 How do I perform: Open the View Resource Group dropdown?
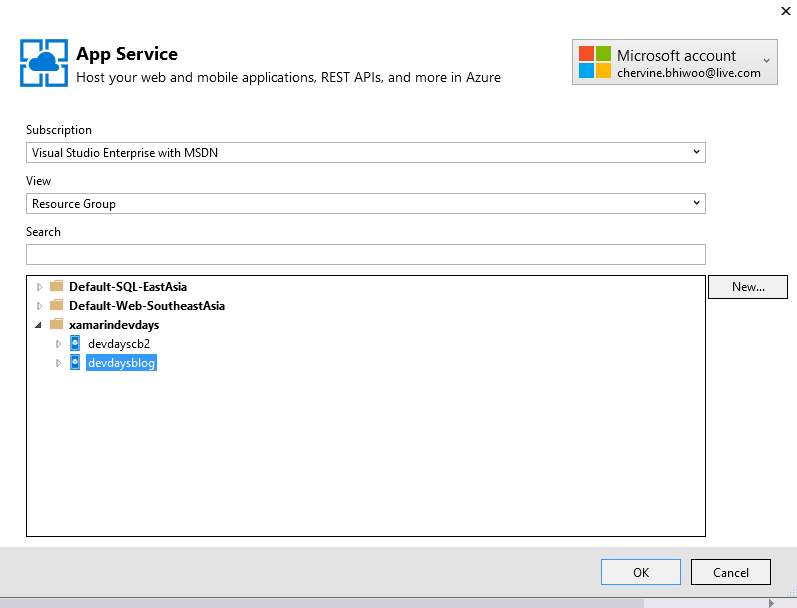click(365, 203)
